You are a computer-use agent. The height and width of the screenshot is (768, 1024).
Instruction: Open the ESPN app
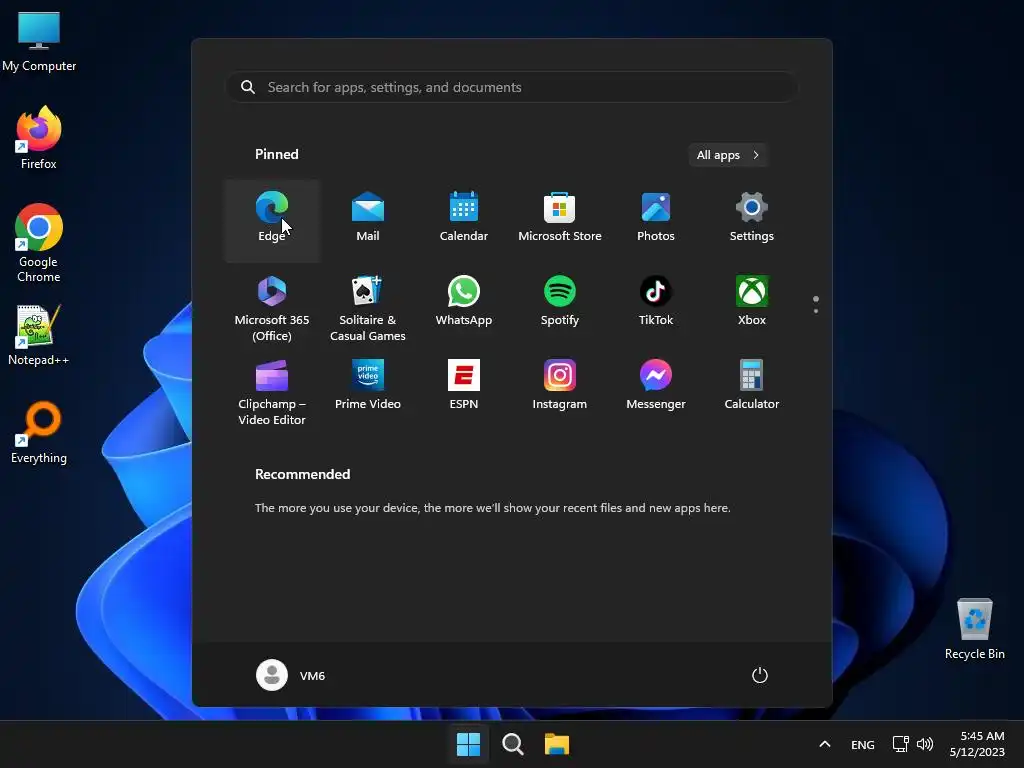click(464, 388)
